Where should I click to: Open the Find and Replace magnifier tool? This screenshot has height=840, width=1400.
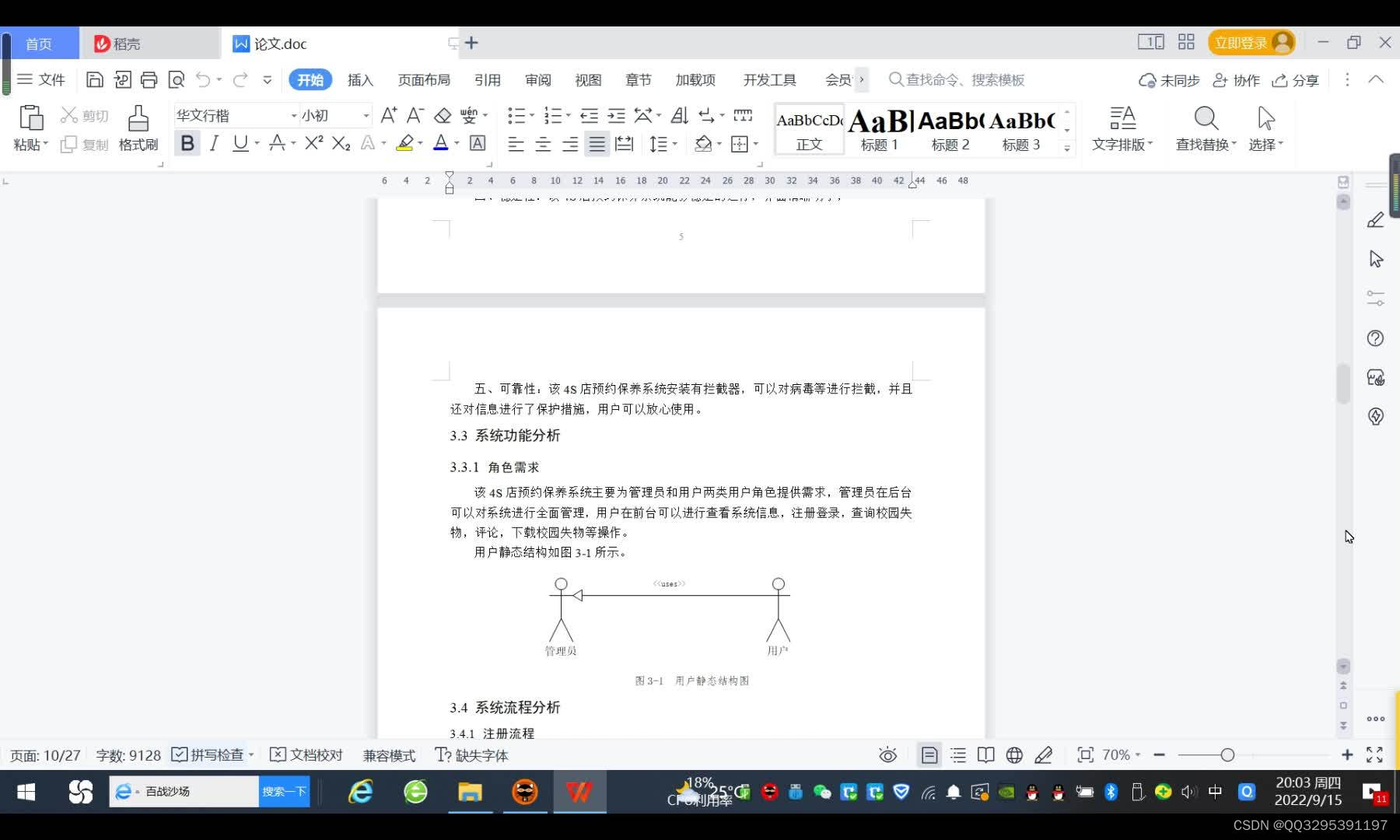coord(1206,118)
